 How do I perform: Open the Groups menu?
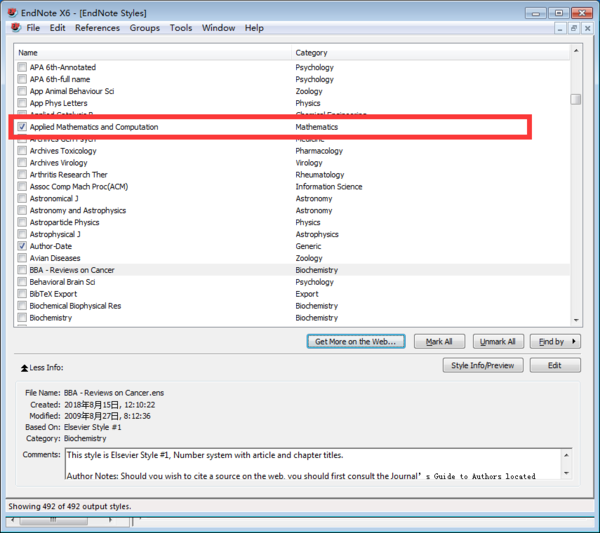145,28
